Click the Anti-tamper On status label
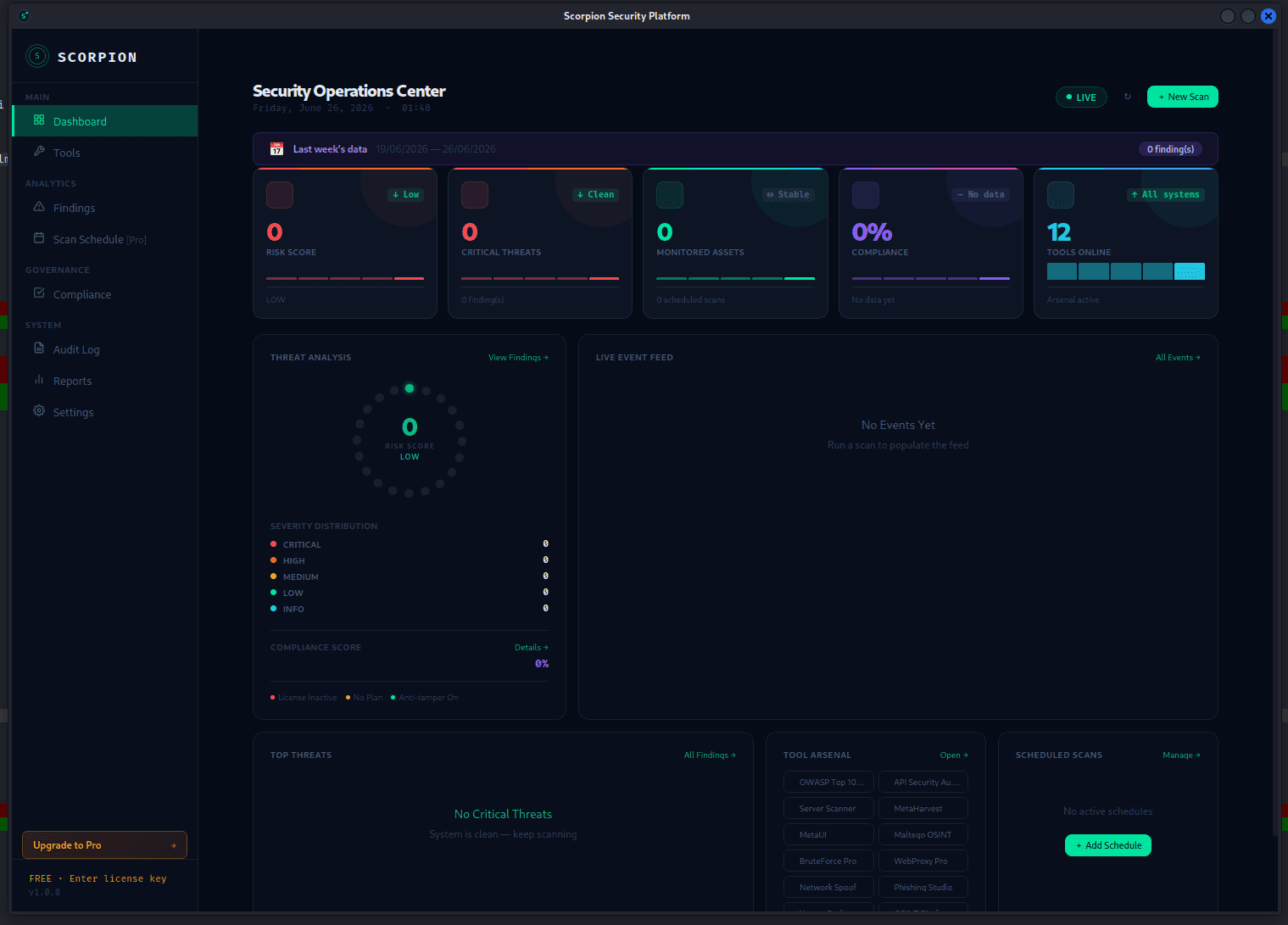The height and width of the screenshot is (925, 1288). point(424,698)
